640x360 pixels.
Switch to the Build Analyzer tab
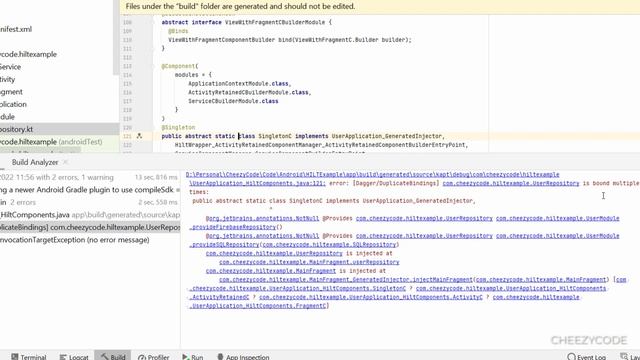[x=35, y=162]
